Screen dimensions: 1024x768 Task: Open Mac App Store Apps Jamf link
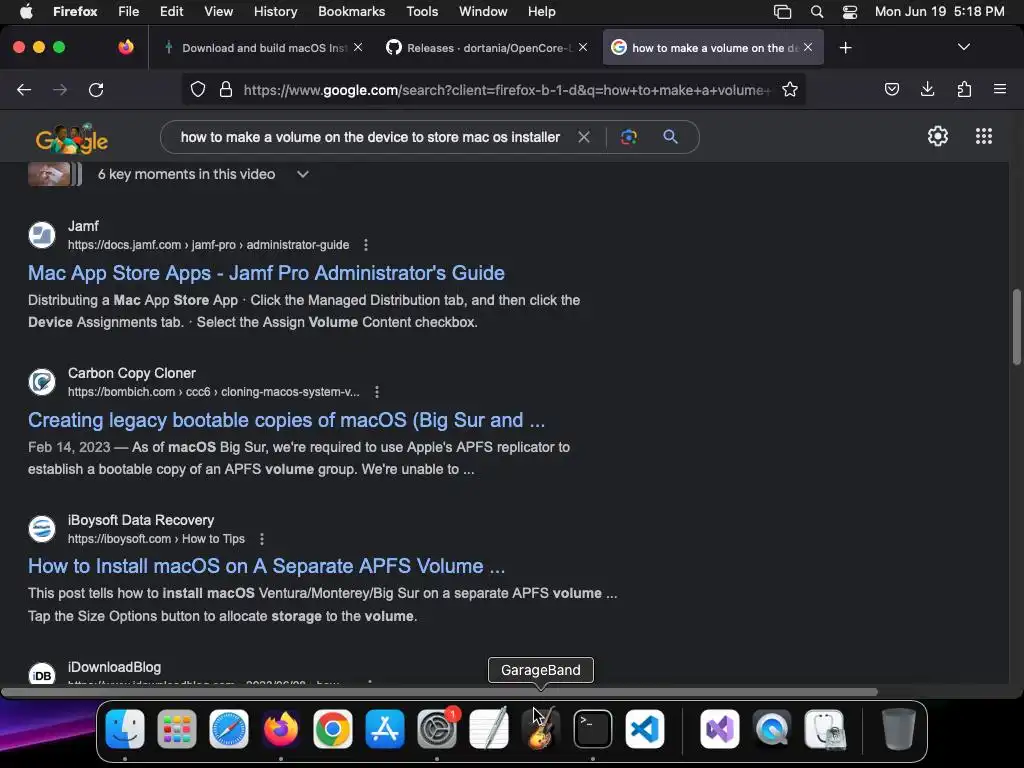266,273
